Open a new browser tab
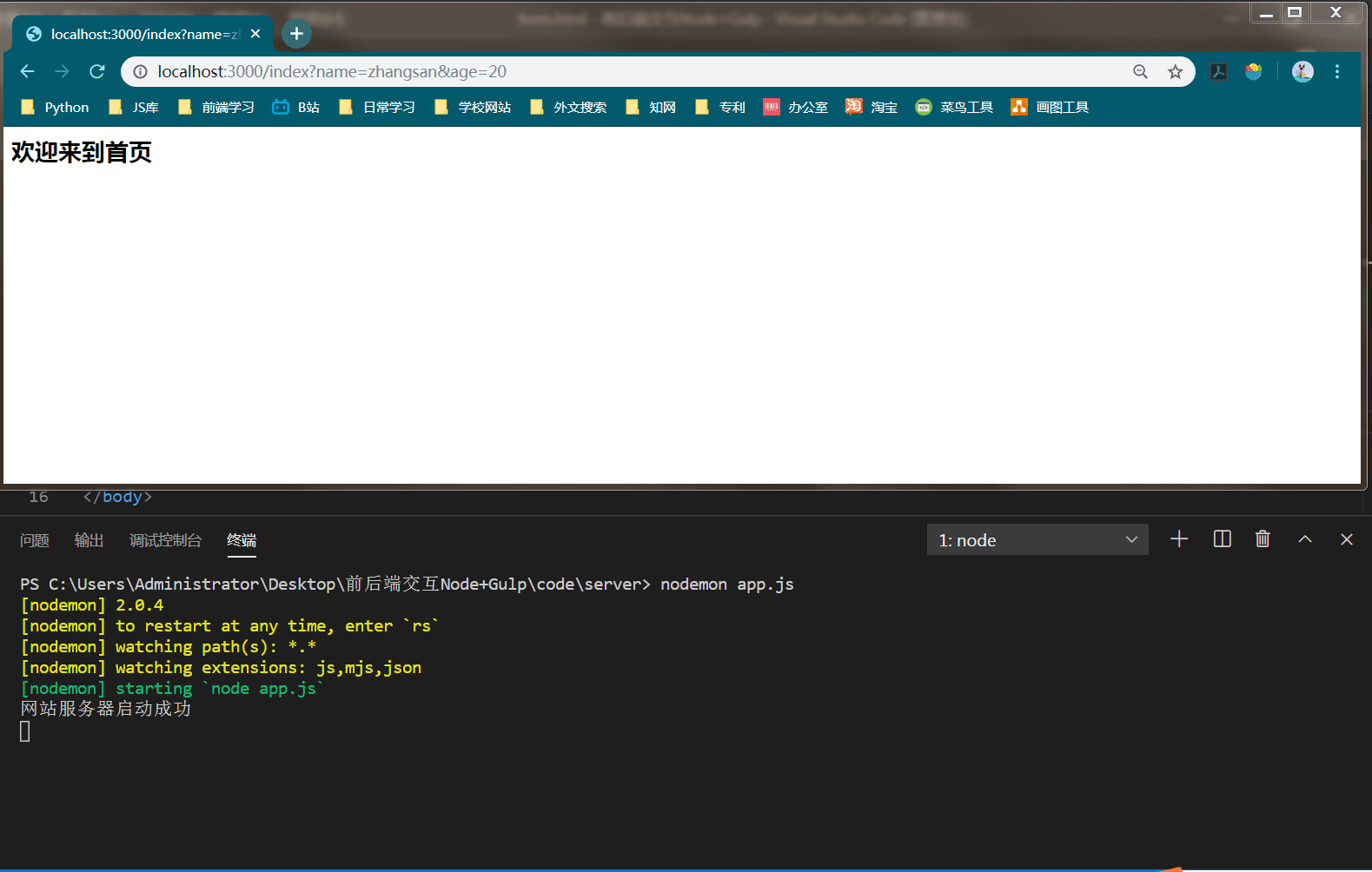 pyautogui.click(x=296, y=34)
